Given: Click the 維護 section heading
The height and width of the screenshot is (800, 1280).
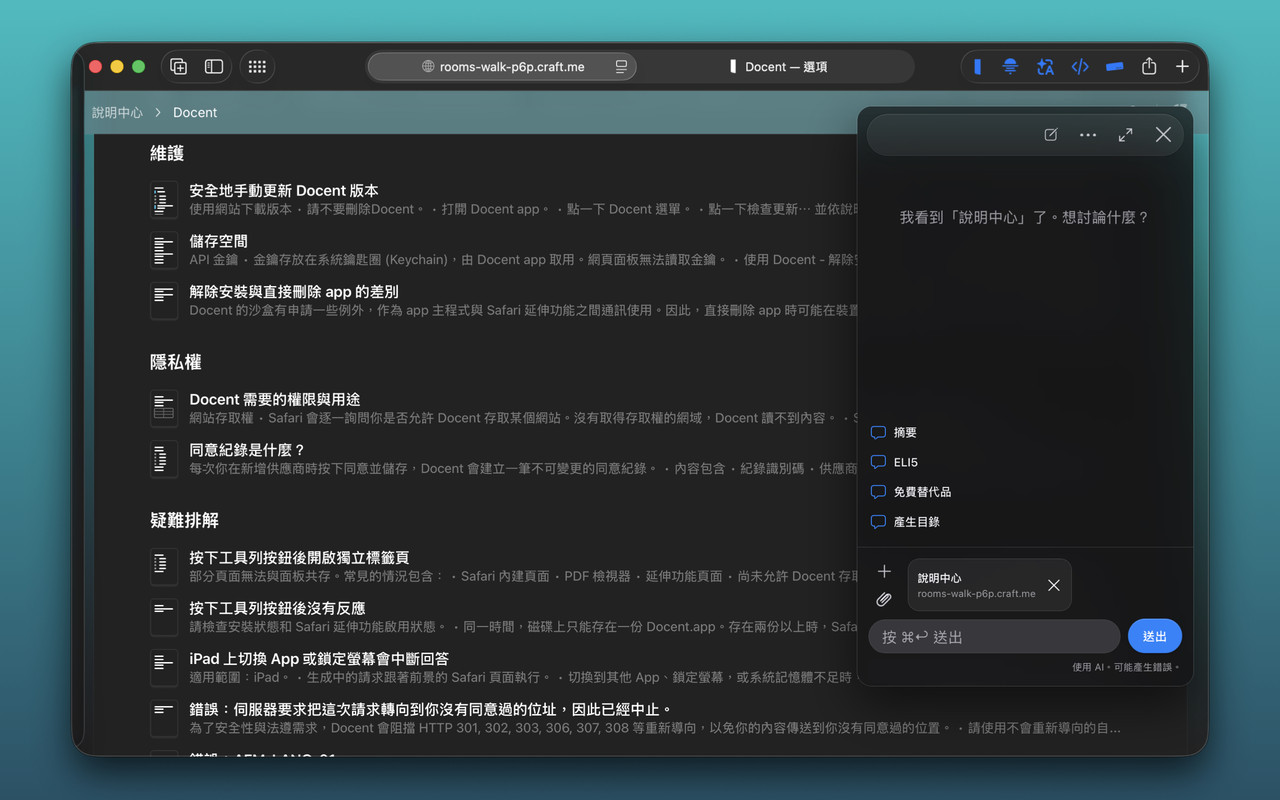Looking at the screenshot, I should click(x=167, y=153).
